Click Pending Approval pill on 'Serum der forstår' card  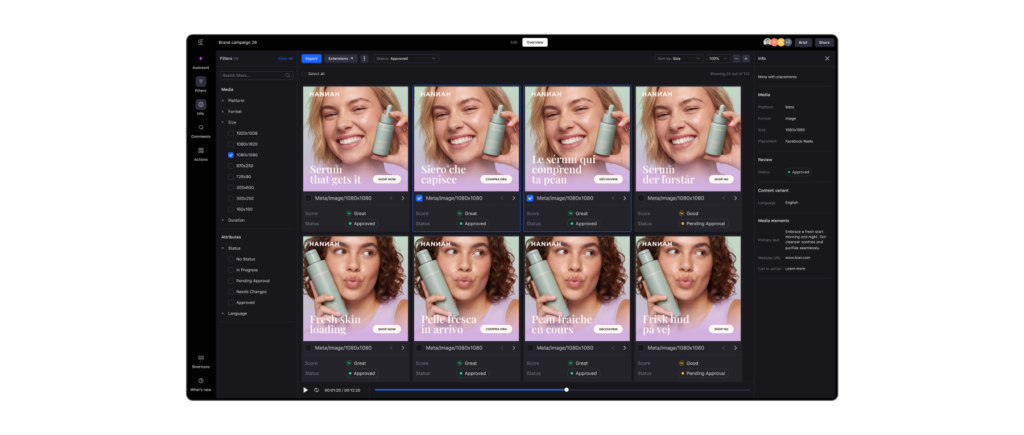coord(704,223)
